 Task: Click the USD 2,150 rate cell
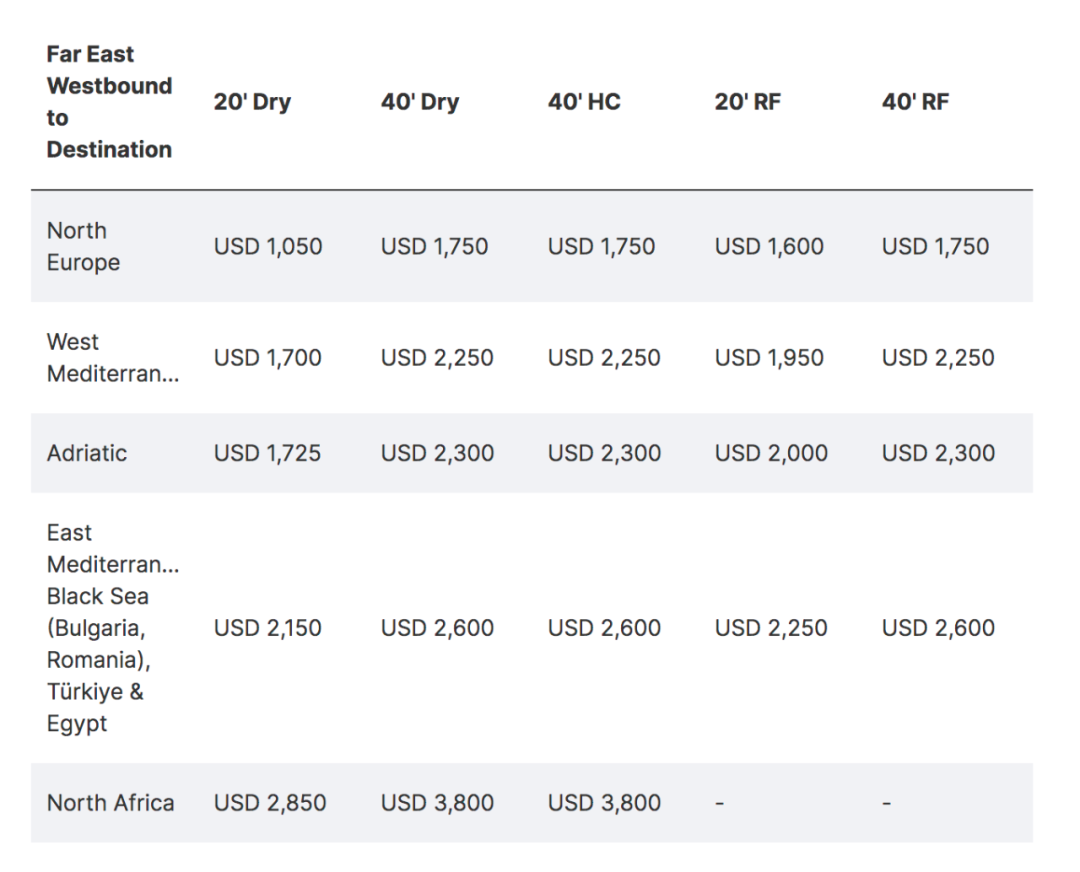(x=268, y=628)
